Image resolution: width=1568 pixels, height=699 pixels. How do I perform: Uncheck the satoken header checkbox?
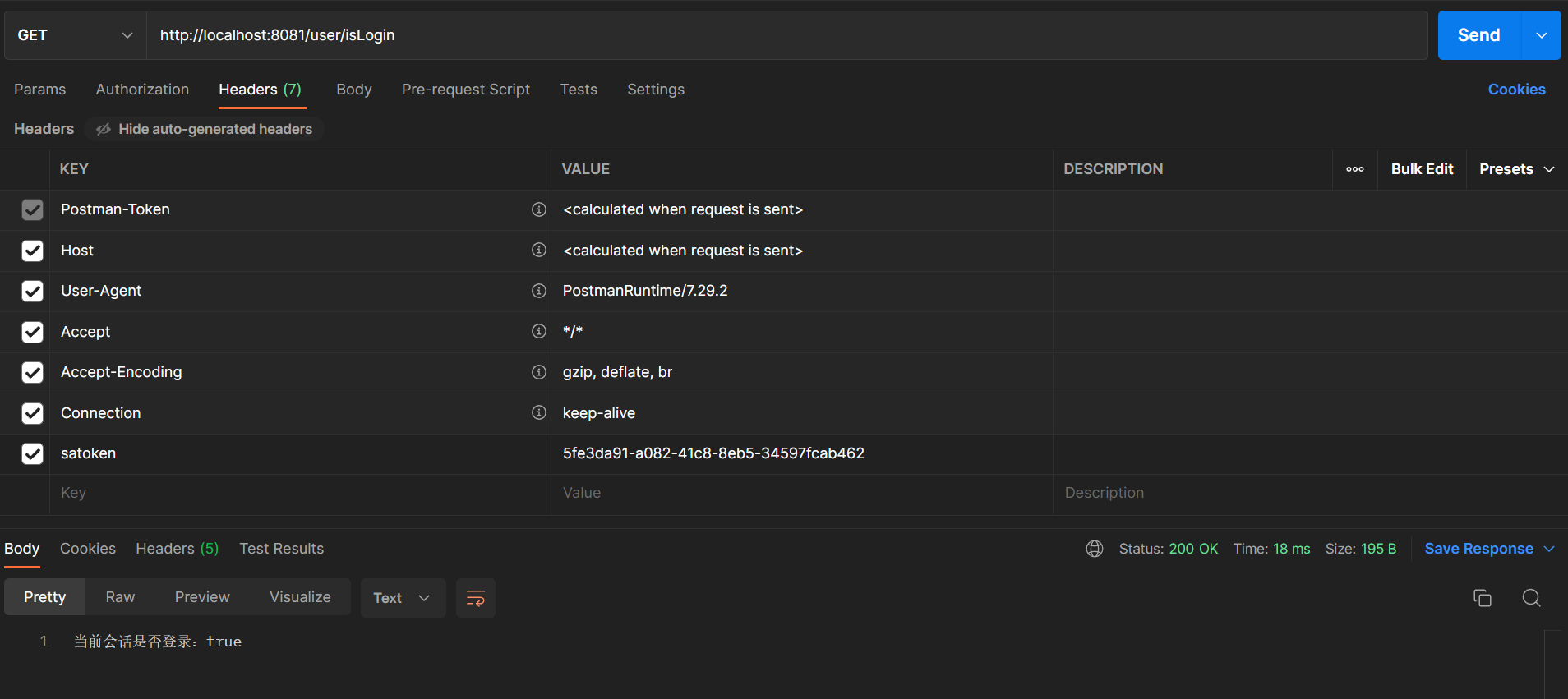[32, 453]
